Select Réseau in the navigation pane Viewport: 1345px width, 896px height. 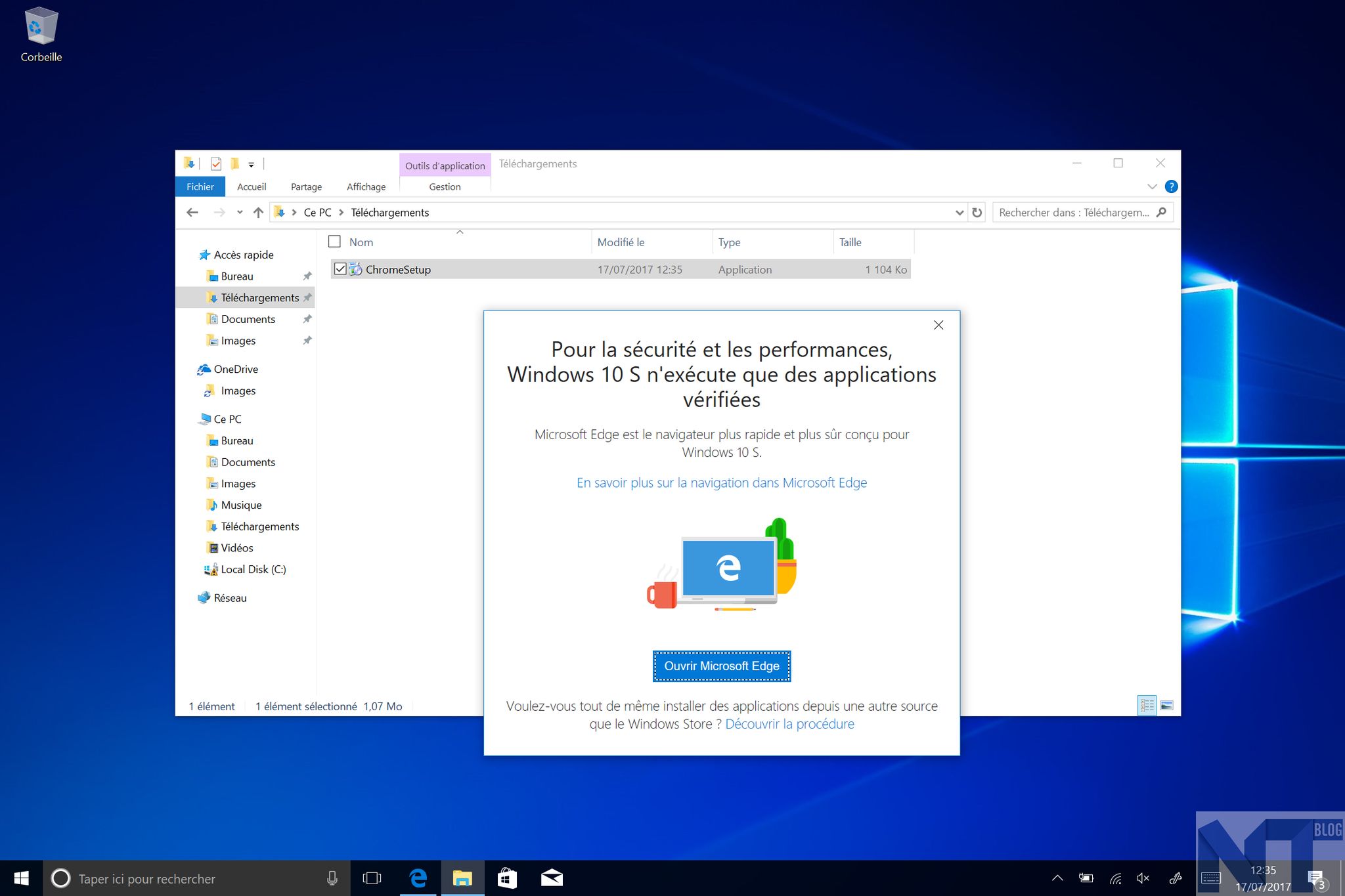pyautogui.click(x=230, y=598)
